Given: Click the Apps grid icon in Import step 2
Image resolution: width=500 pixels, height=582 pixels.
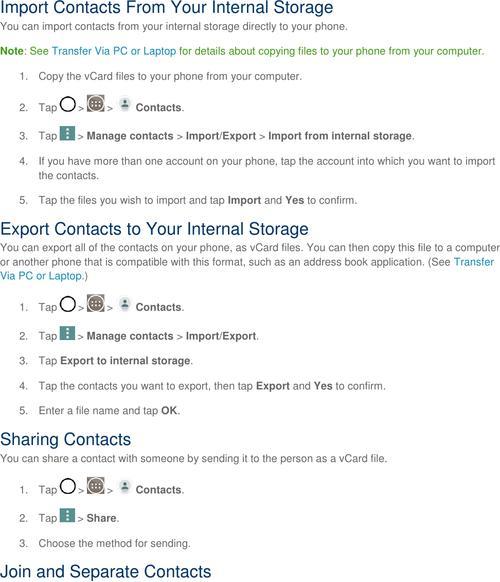Looking at the screenshot, I should [96, 104].
